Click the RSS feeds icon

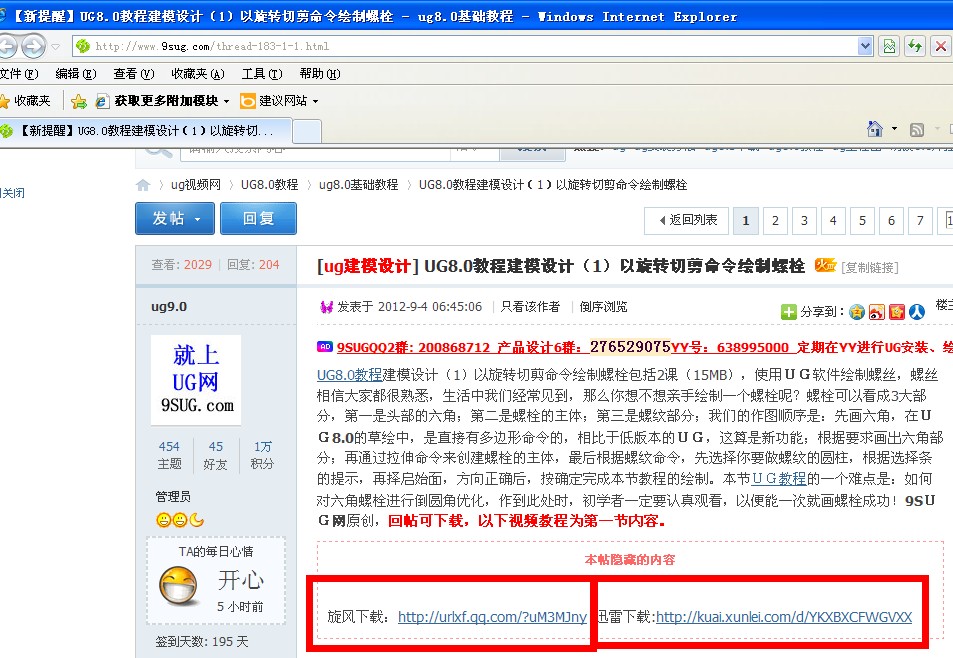pos(917,129)
